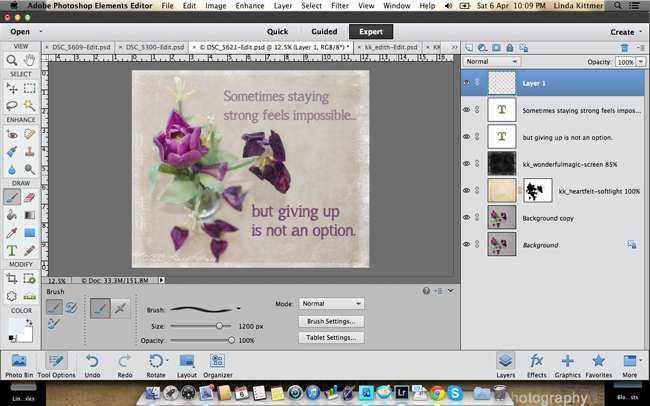Select the Type tool
650x406 pixels.
tap(12, 250)
